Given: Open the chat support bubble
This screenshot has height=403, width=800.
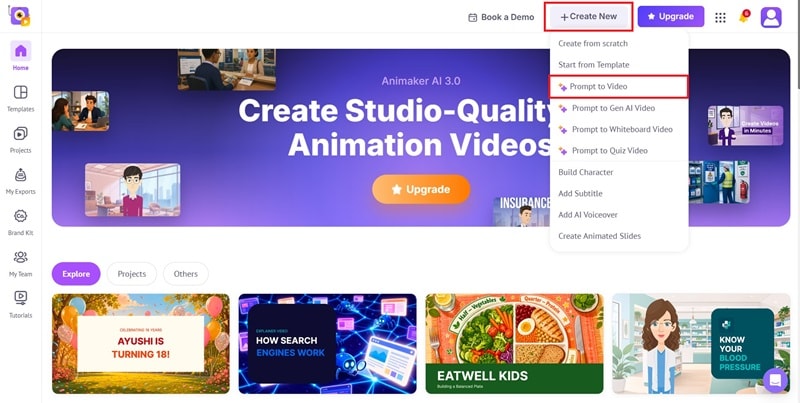Looking at the screenshot, I should point(776,380).
